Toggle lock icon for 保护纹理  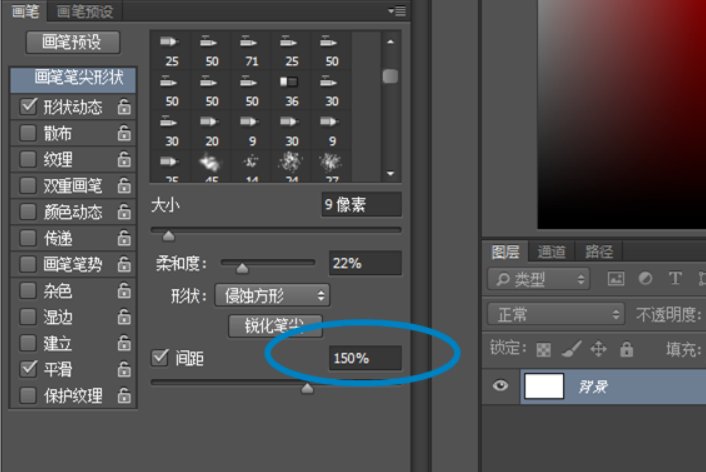[124, 395]
